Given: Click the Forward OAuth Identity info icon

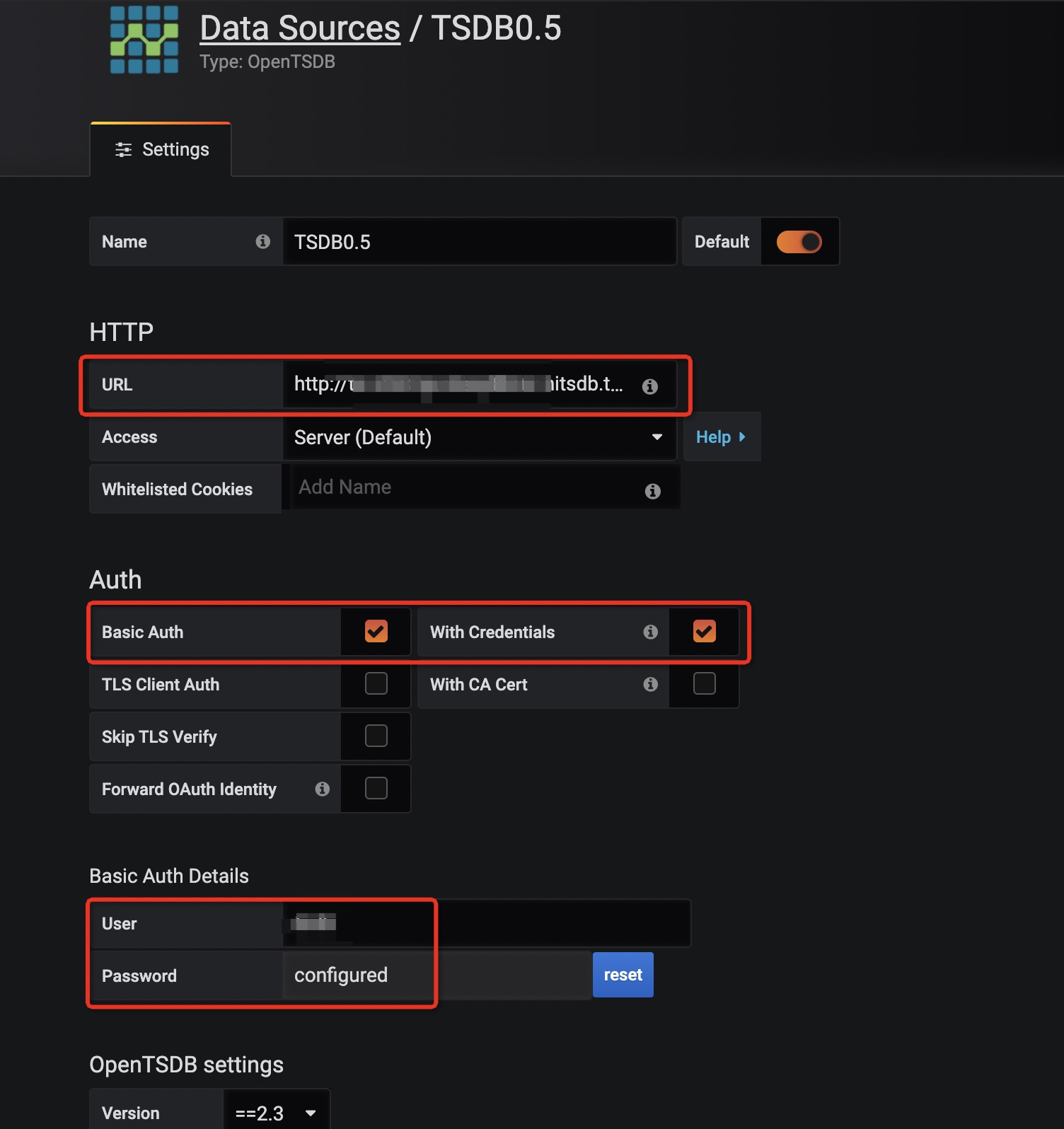Looking at the screenshot, I should pyautogui.click(x=323, y=789).
